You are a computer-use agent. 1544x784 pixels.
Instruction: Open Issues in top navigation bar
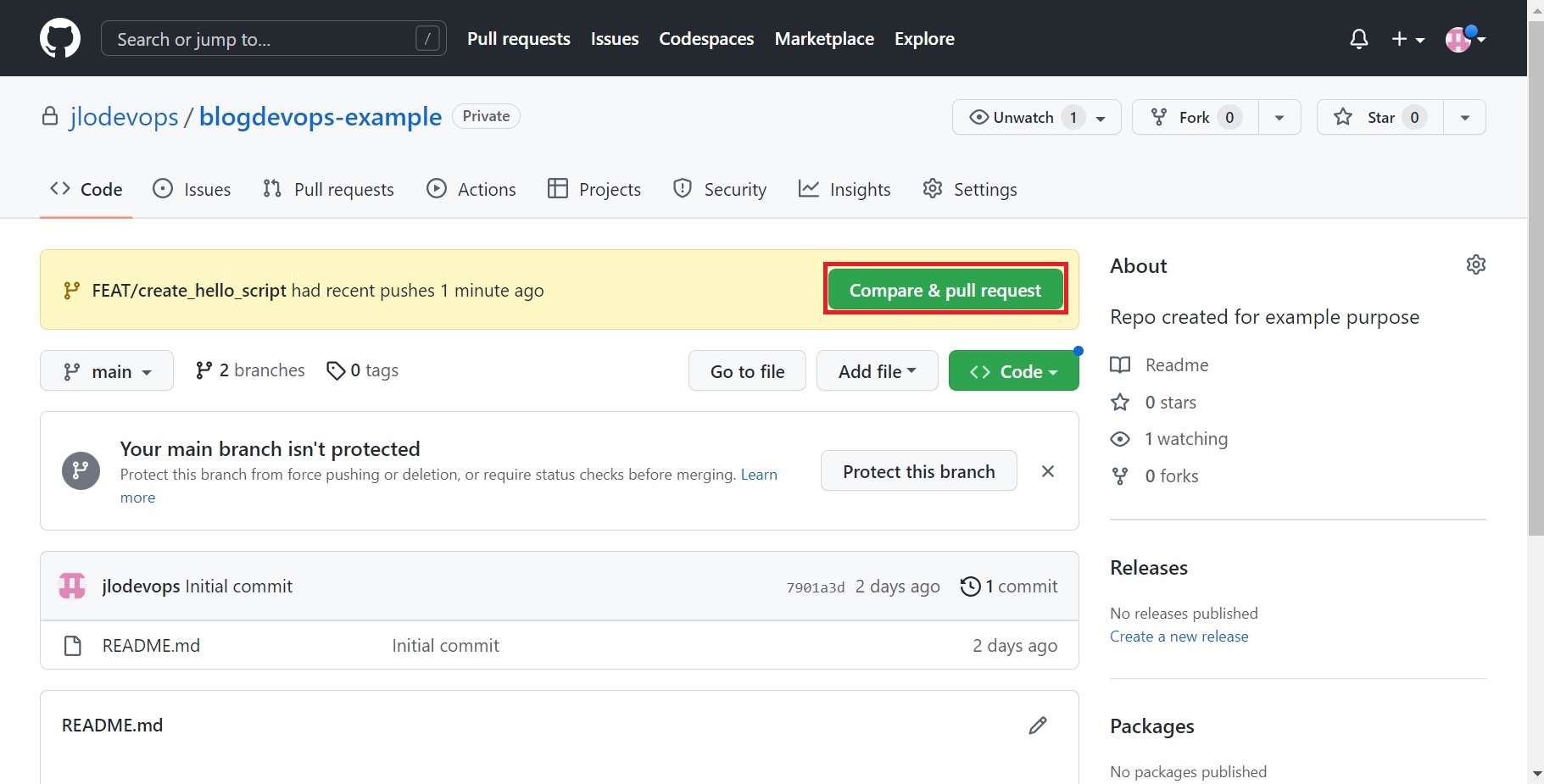tap(615, 39)
